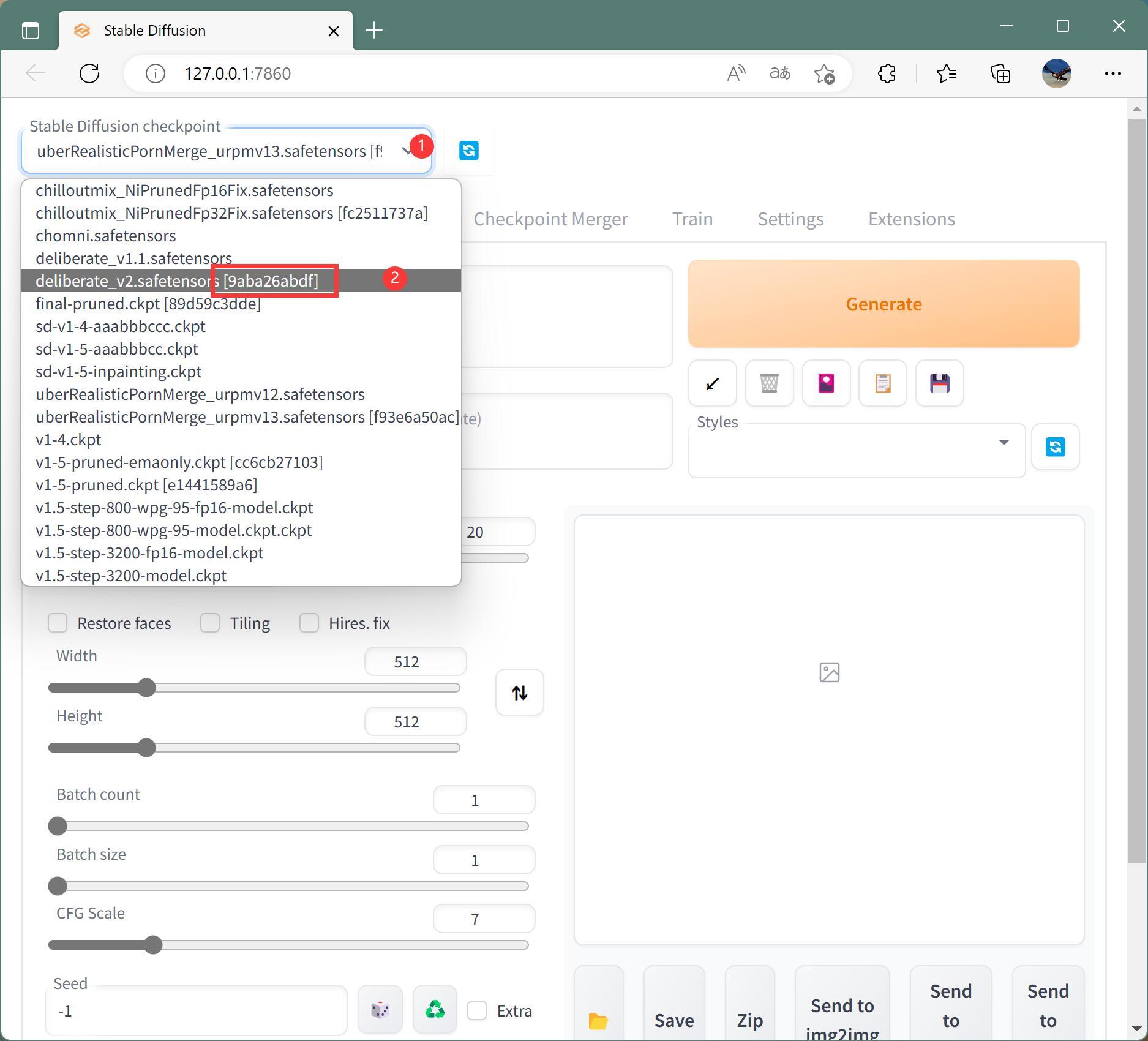The width and height of the screenshot is (1148, 1041).
Task: Open the browser Settings and more menu
Action: point(1112,73)
